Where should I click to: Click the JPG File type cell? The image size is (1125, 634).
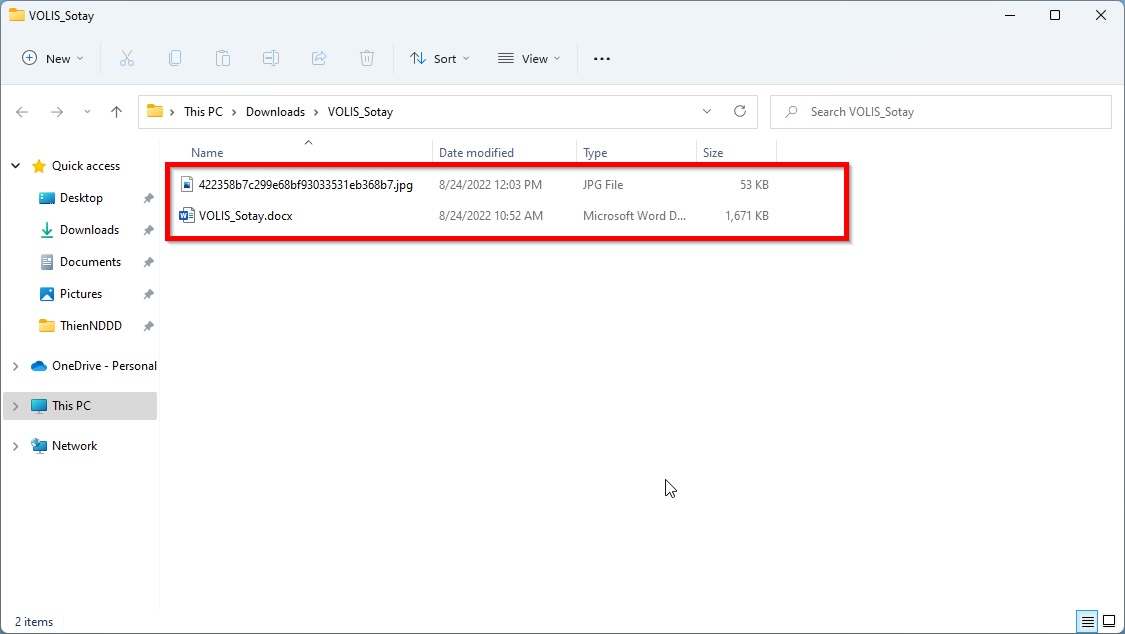coord(603,185)
